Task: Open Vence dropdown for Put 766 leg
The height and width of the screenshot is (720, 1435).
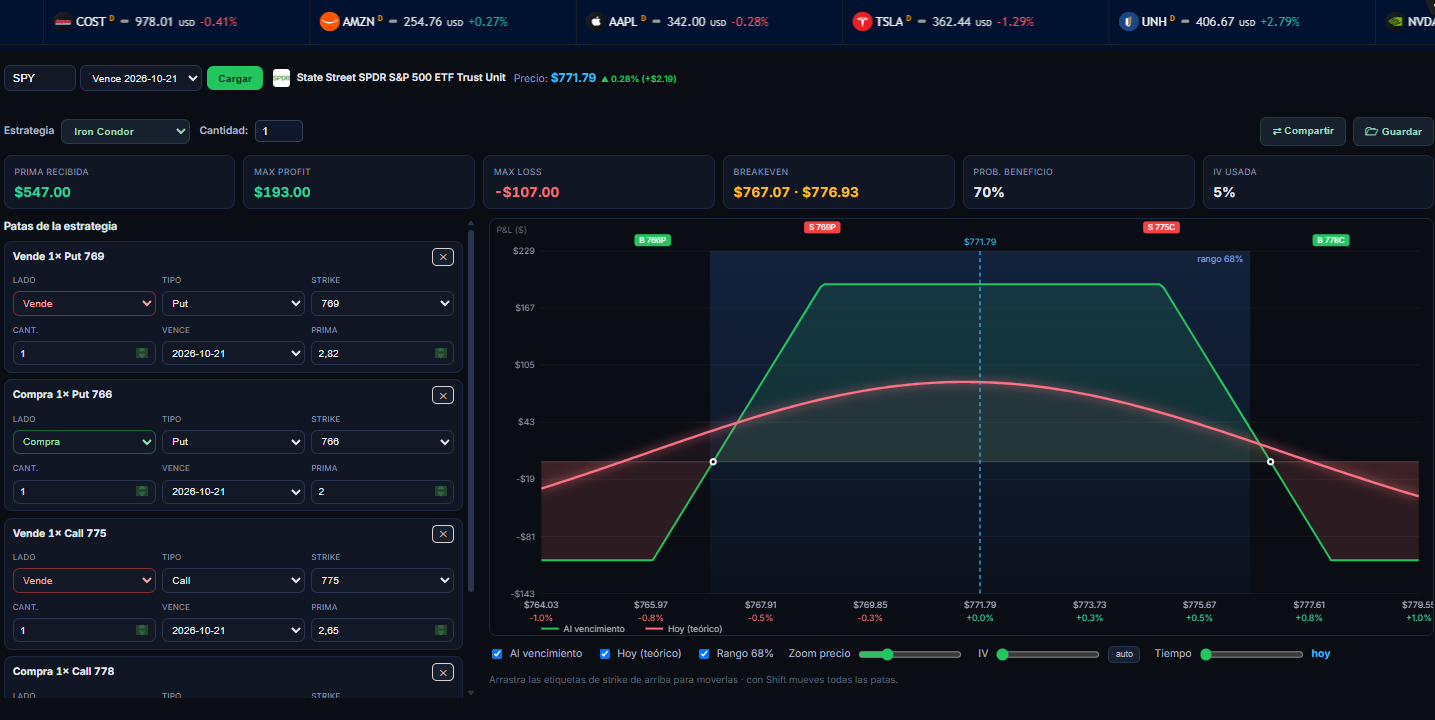Action: [233, 491]
